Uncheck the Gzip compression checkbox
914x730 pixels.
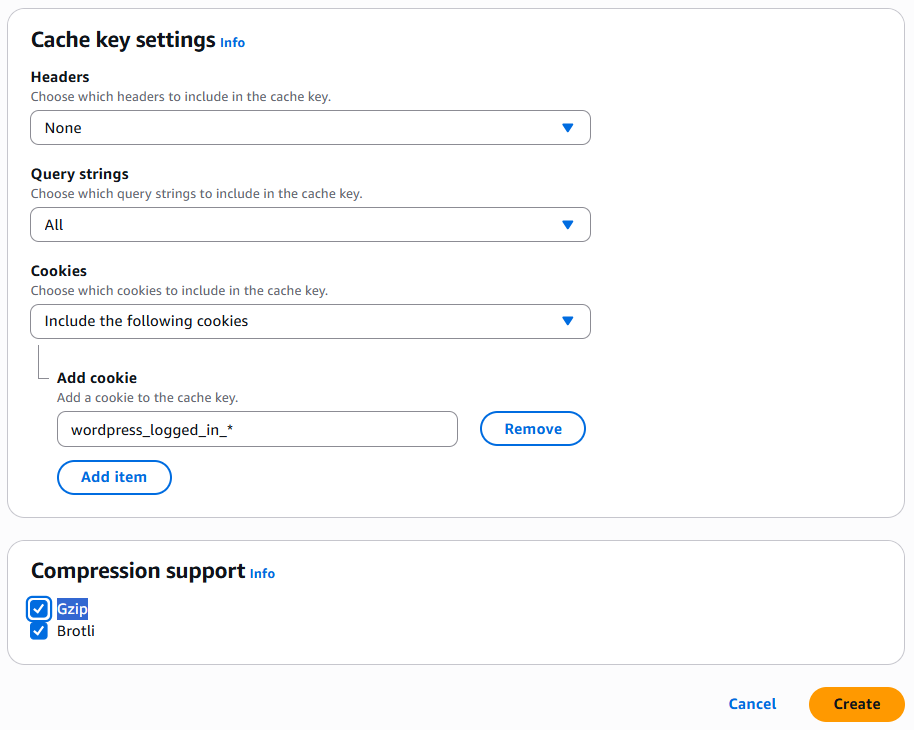click(x=38, y=609)
